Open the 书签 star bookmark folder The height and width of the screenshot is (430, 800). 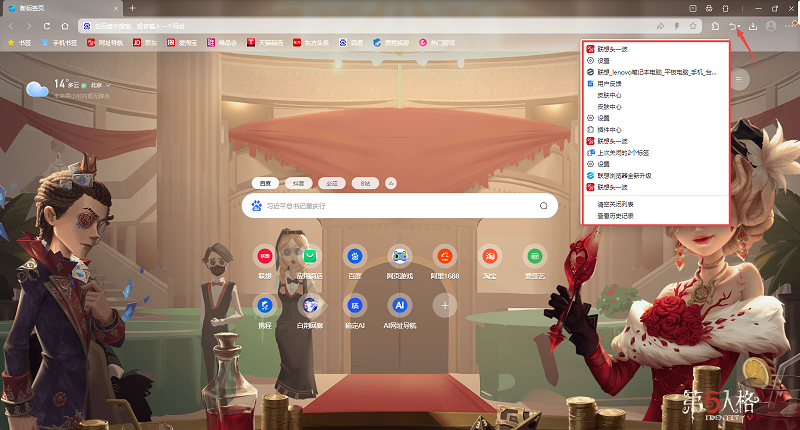(x=19, y=43)
